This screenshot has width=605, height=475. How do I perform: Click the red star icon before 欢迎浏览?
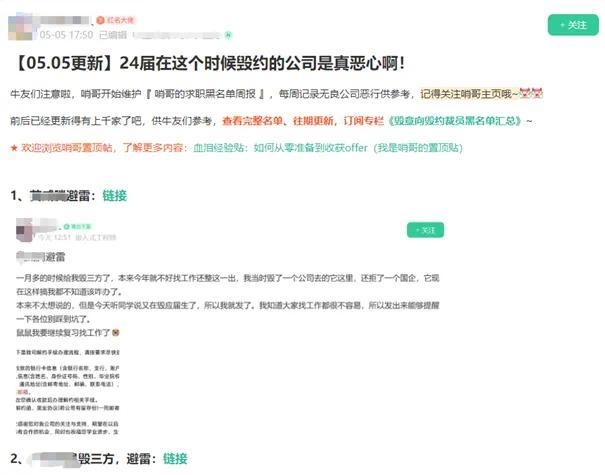[x=14, y=147]
